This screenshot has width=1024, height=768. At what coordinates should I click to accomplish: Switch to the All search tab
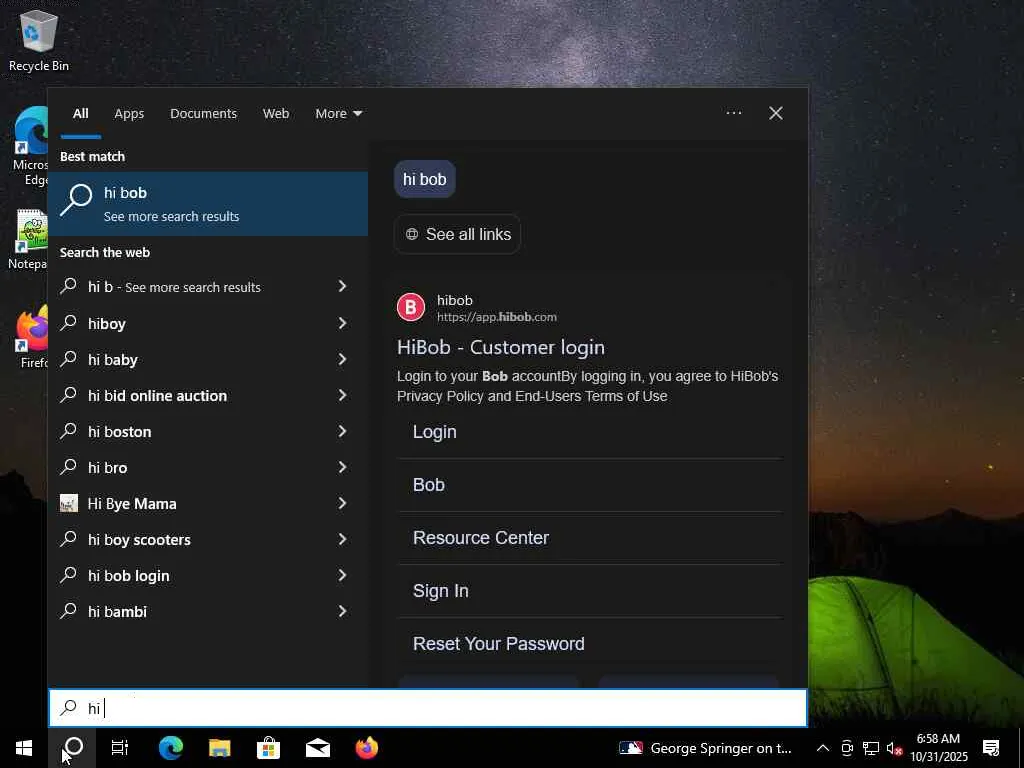pos(80,114)
